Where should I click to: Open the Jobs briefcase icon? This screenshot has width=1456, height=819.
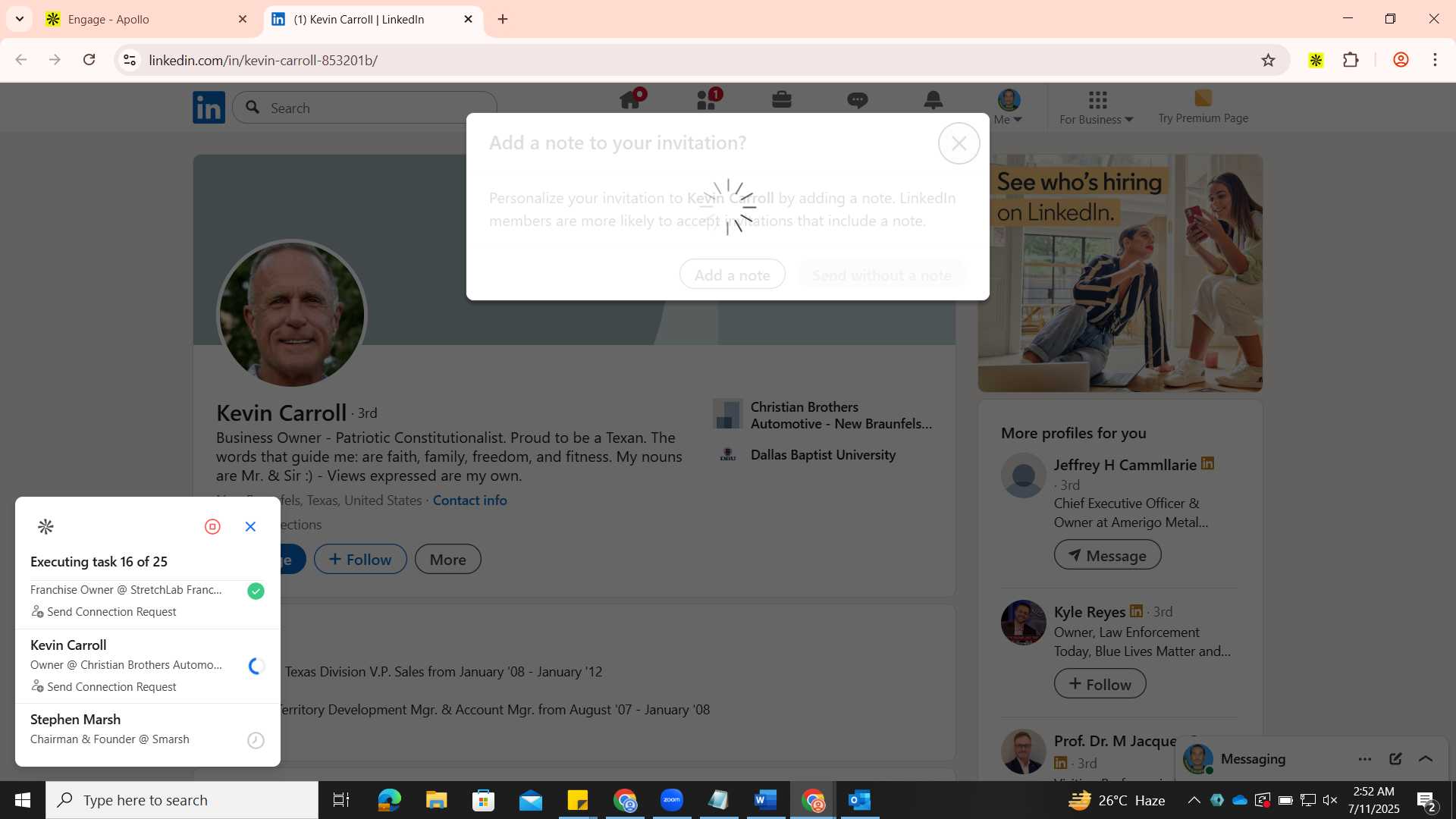point(782,99)
